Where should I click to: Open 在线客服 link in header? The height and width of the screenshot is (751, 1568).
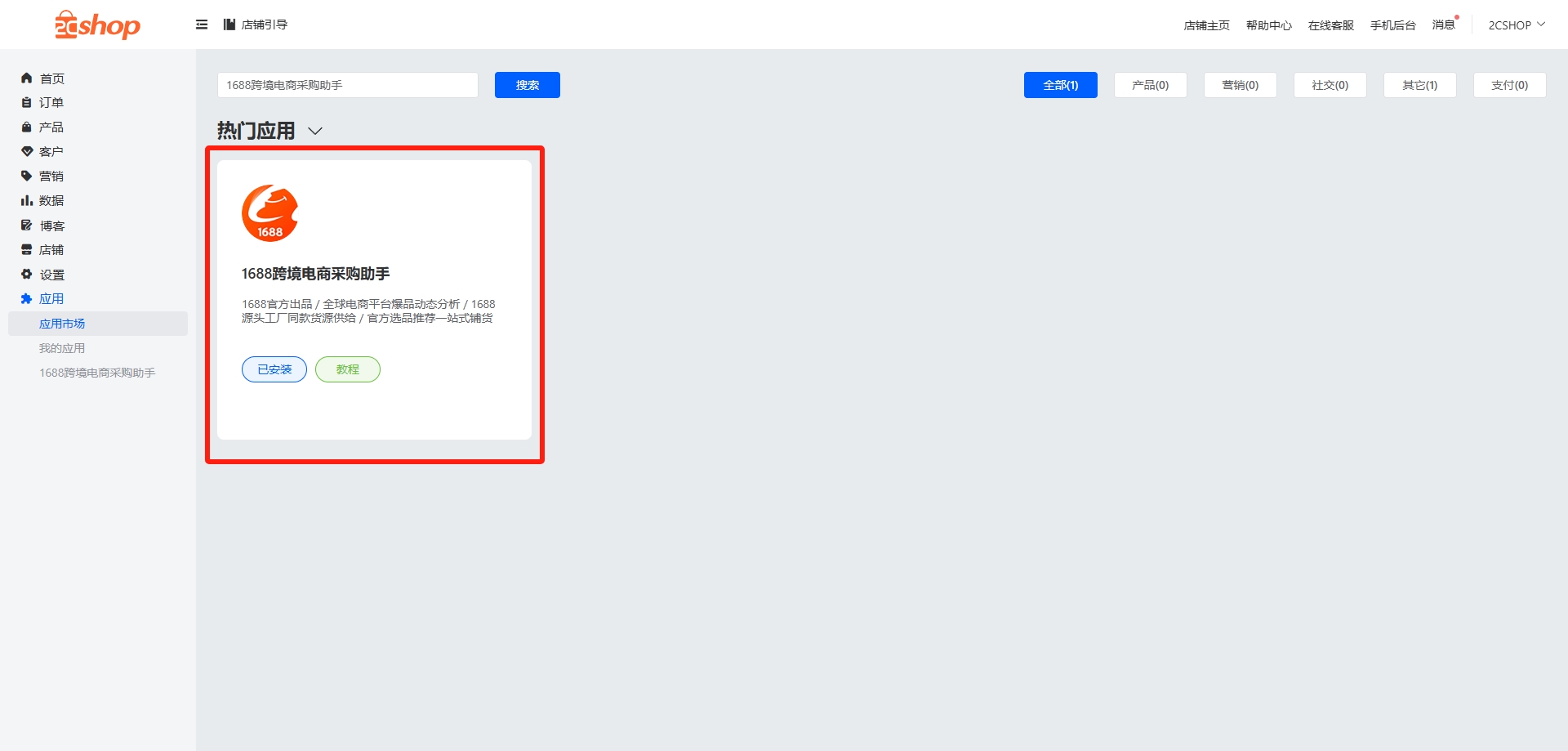1331,25
